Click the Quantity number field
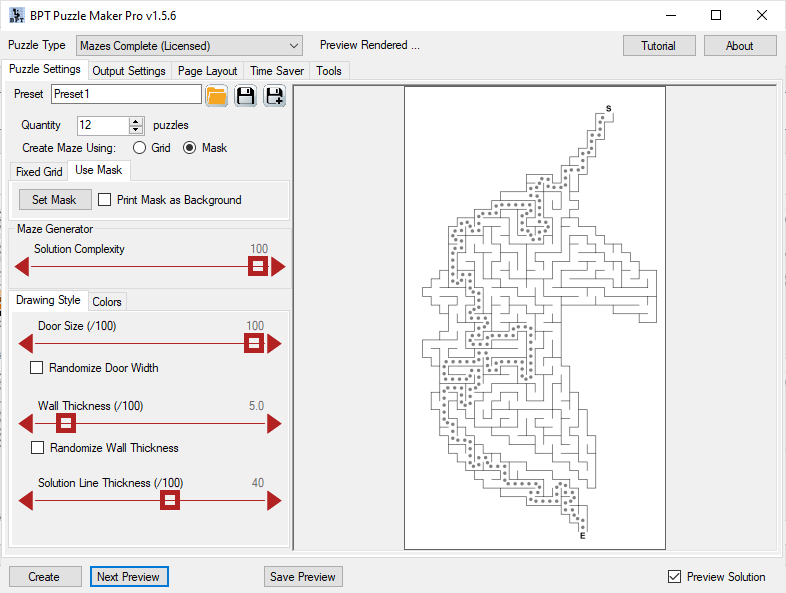The height and width of the screenshot is (593, 786). (x=103, y=125)
